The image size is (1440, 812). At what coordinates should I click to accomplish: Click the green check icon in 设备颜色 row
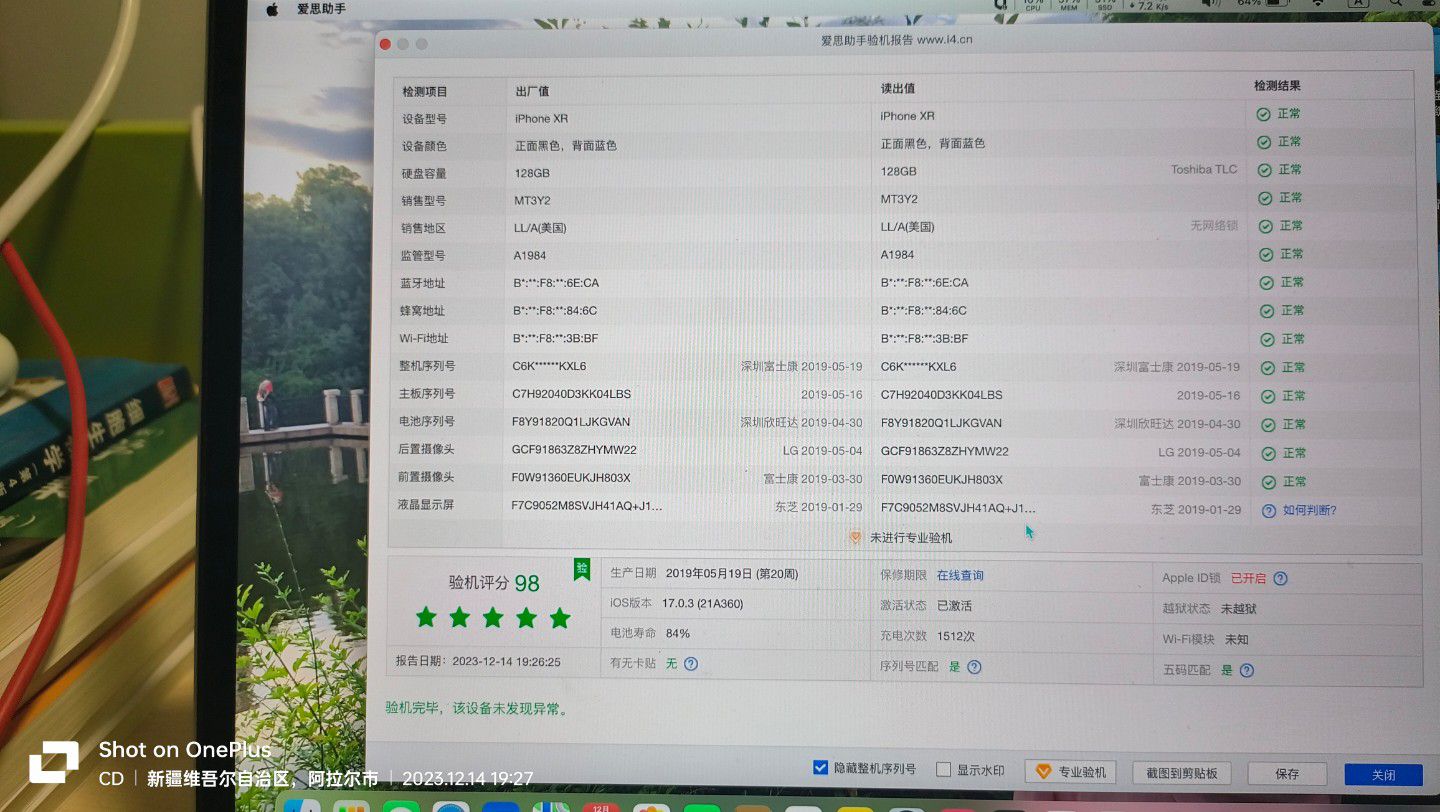tap(1264, 142)
